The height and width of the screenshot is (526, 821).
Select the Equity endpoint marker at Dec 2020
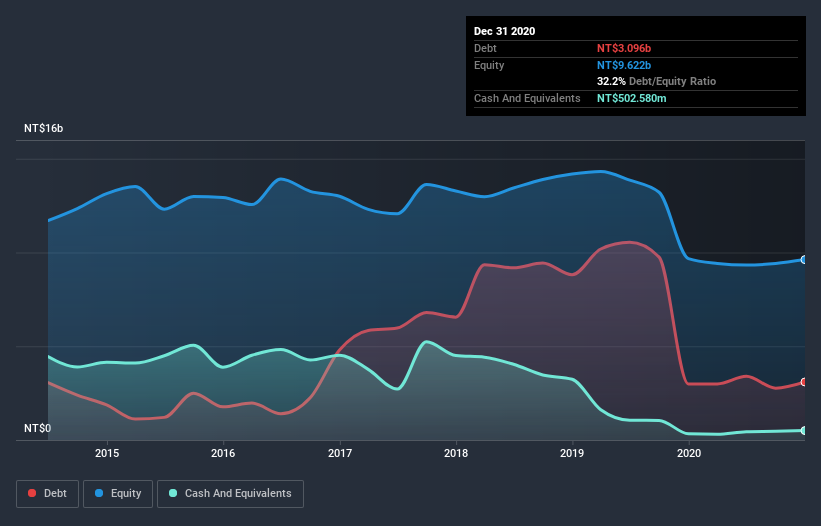[804, 260]
